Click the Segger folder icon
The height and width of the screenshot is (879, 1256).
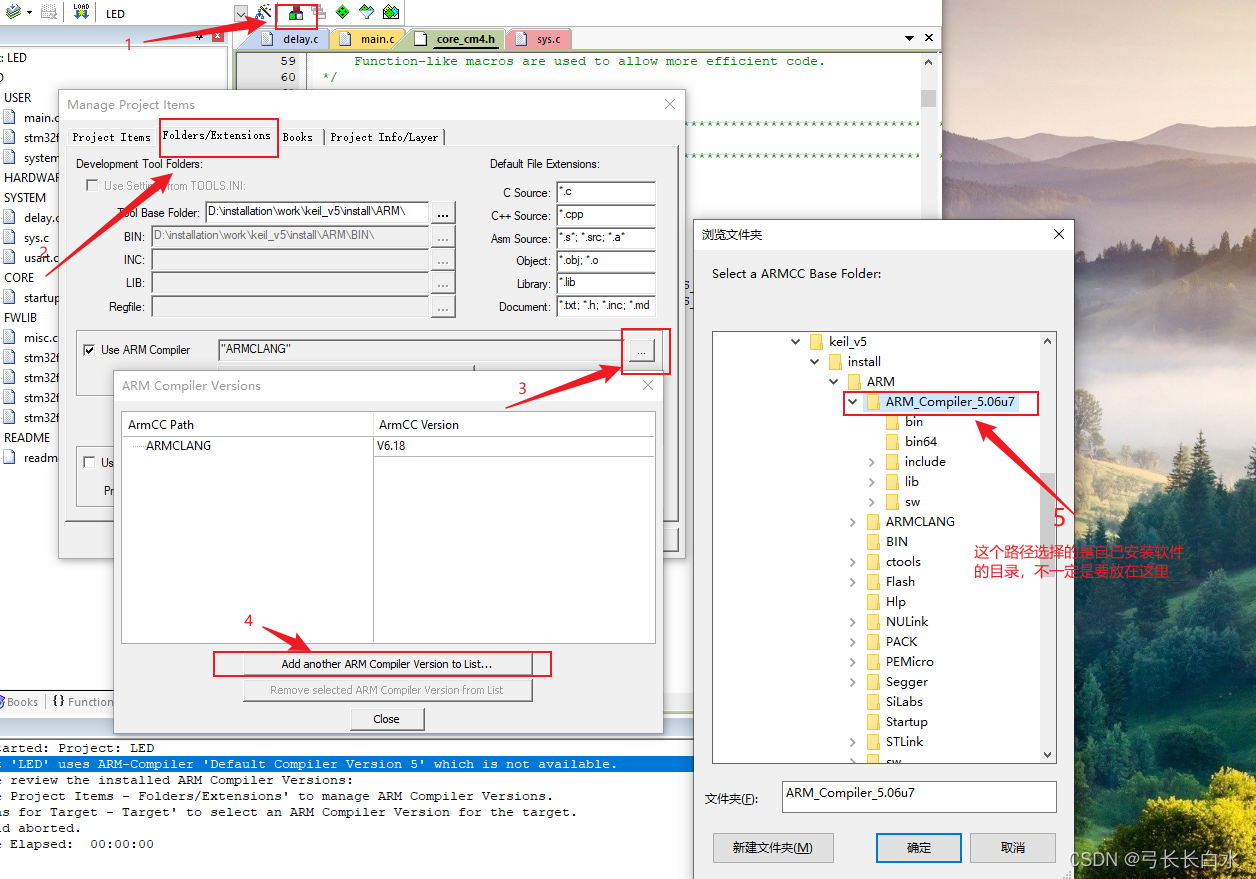(874, 682)
